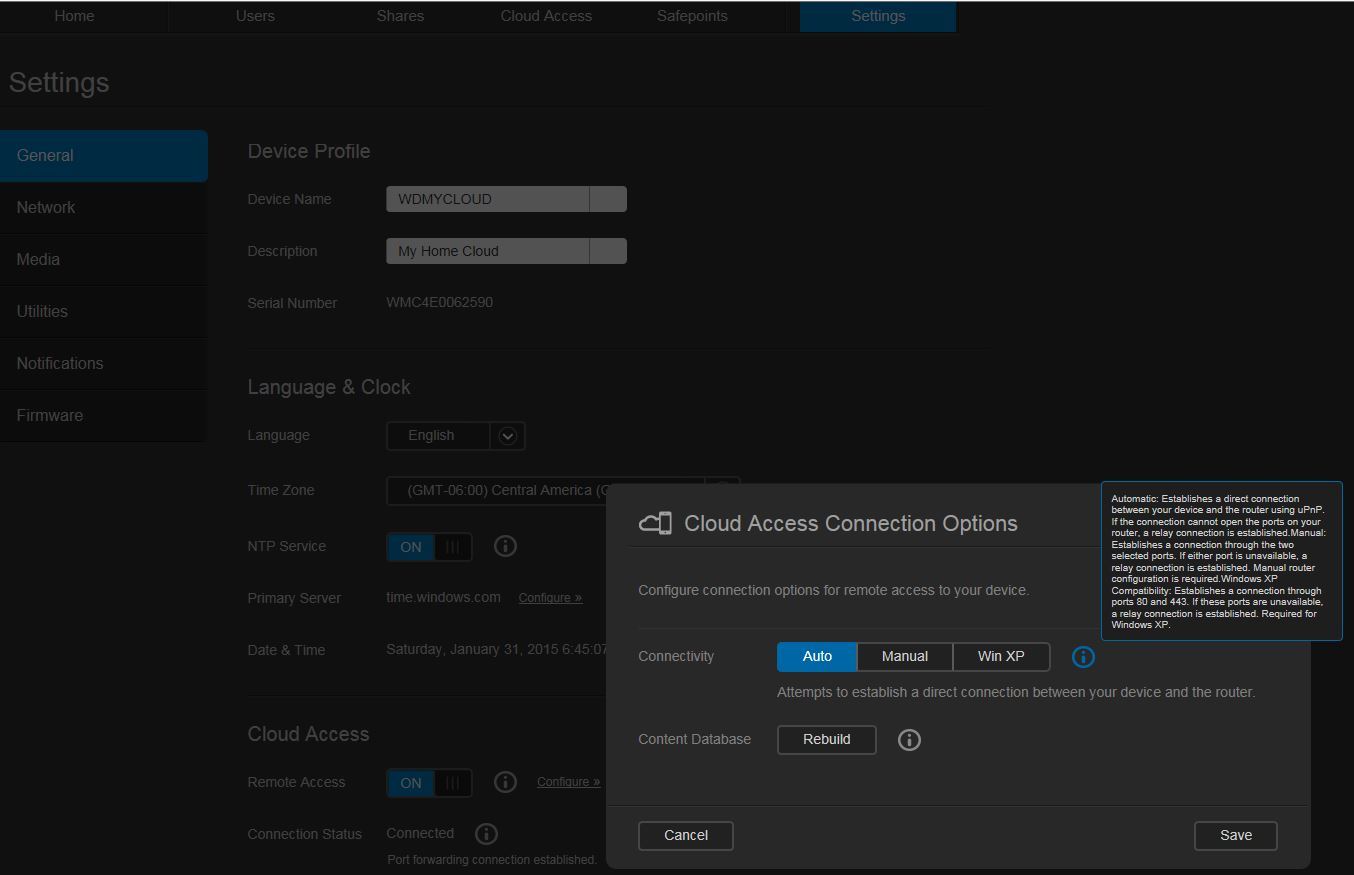
Task: Select Manual connectivity mode
Action: [x=905, y=657]
